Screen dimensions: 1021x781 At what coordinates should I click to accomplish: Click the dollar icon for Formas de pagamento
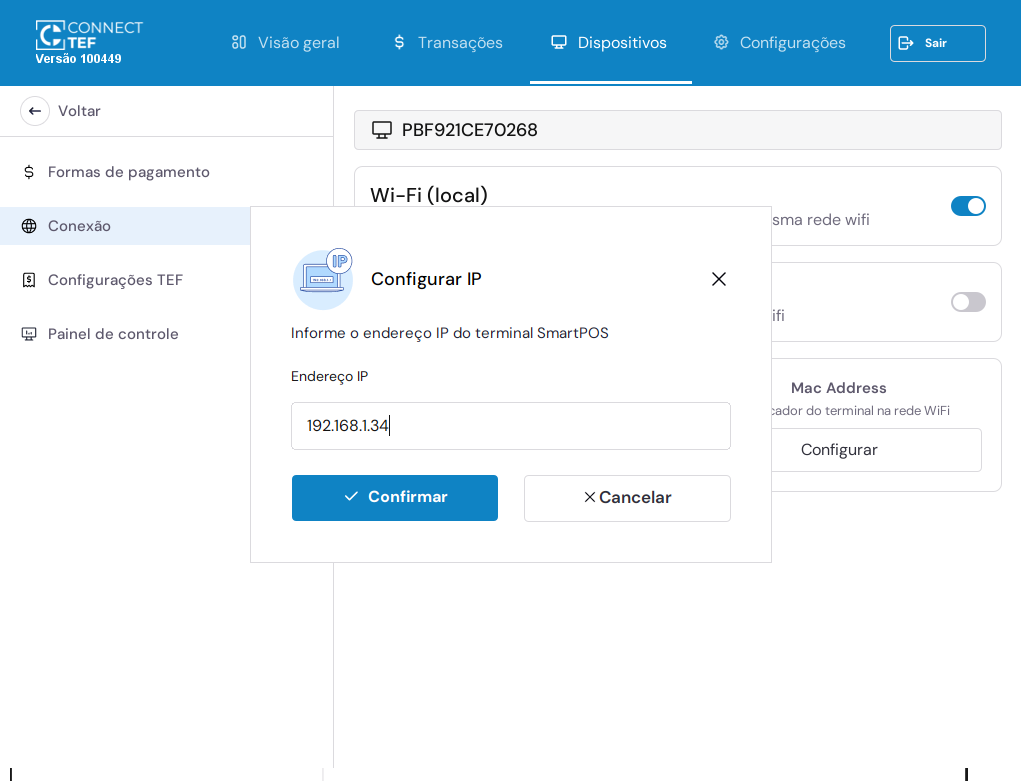click(29, 172)
